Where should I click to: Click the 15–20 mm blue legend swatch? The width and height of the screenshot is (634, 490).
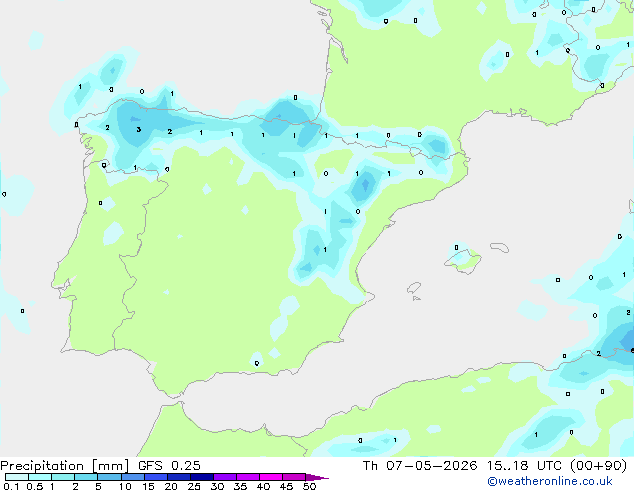[x=155, y=477]
